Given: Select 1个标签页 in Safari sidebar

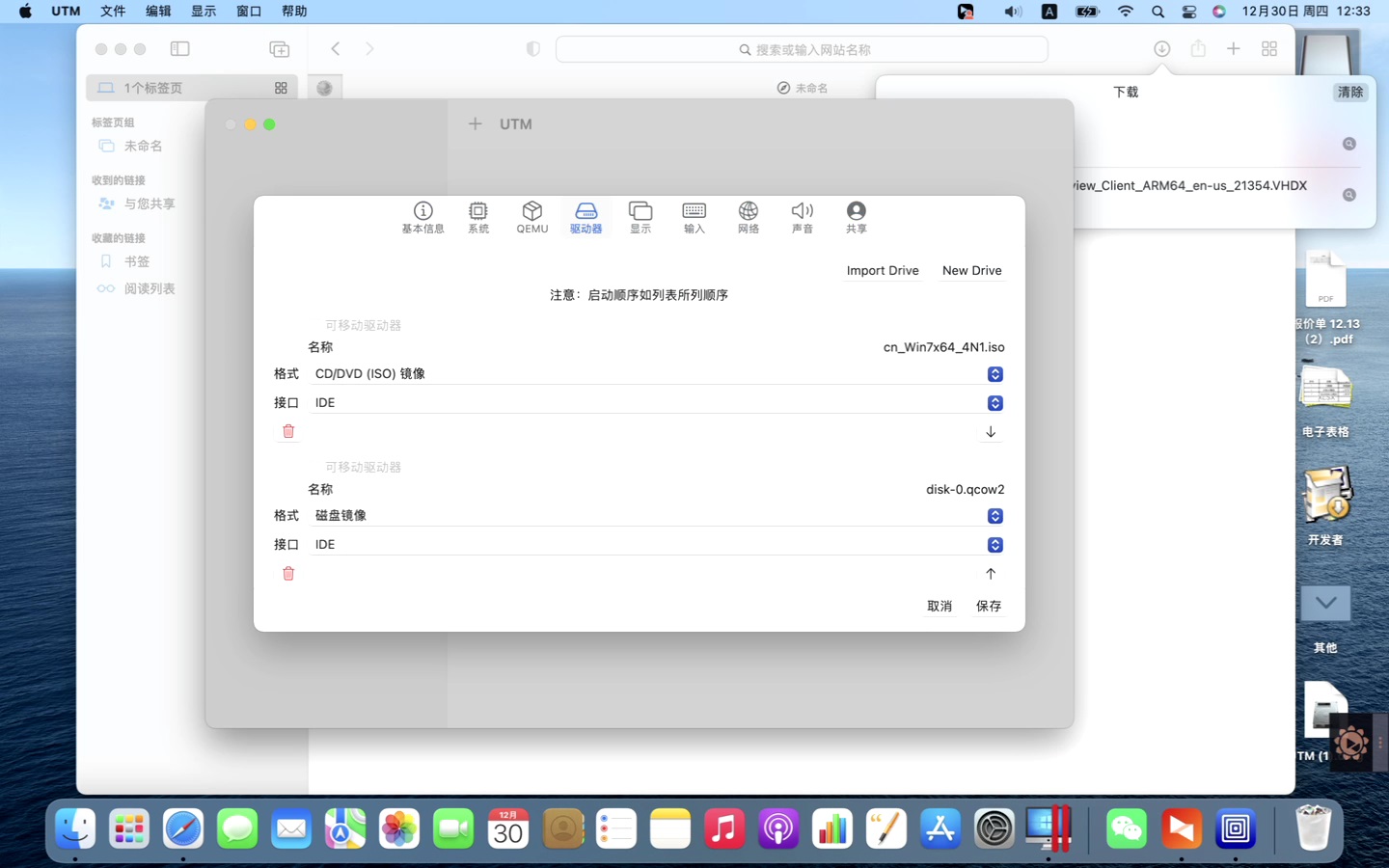Looking at the screenshot, I should click(192, 88).
